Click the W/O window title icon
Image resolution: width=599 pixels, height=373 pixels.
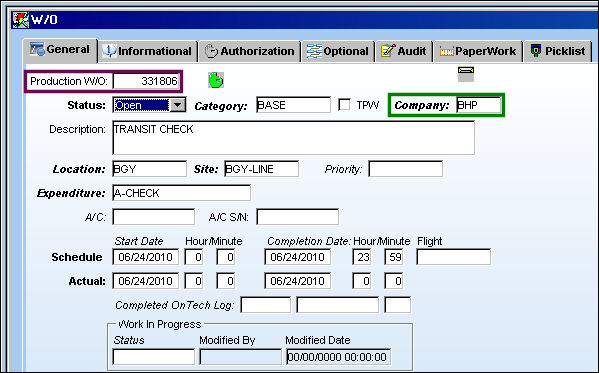pyautogui.click(x=20, y=19)
